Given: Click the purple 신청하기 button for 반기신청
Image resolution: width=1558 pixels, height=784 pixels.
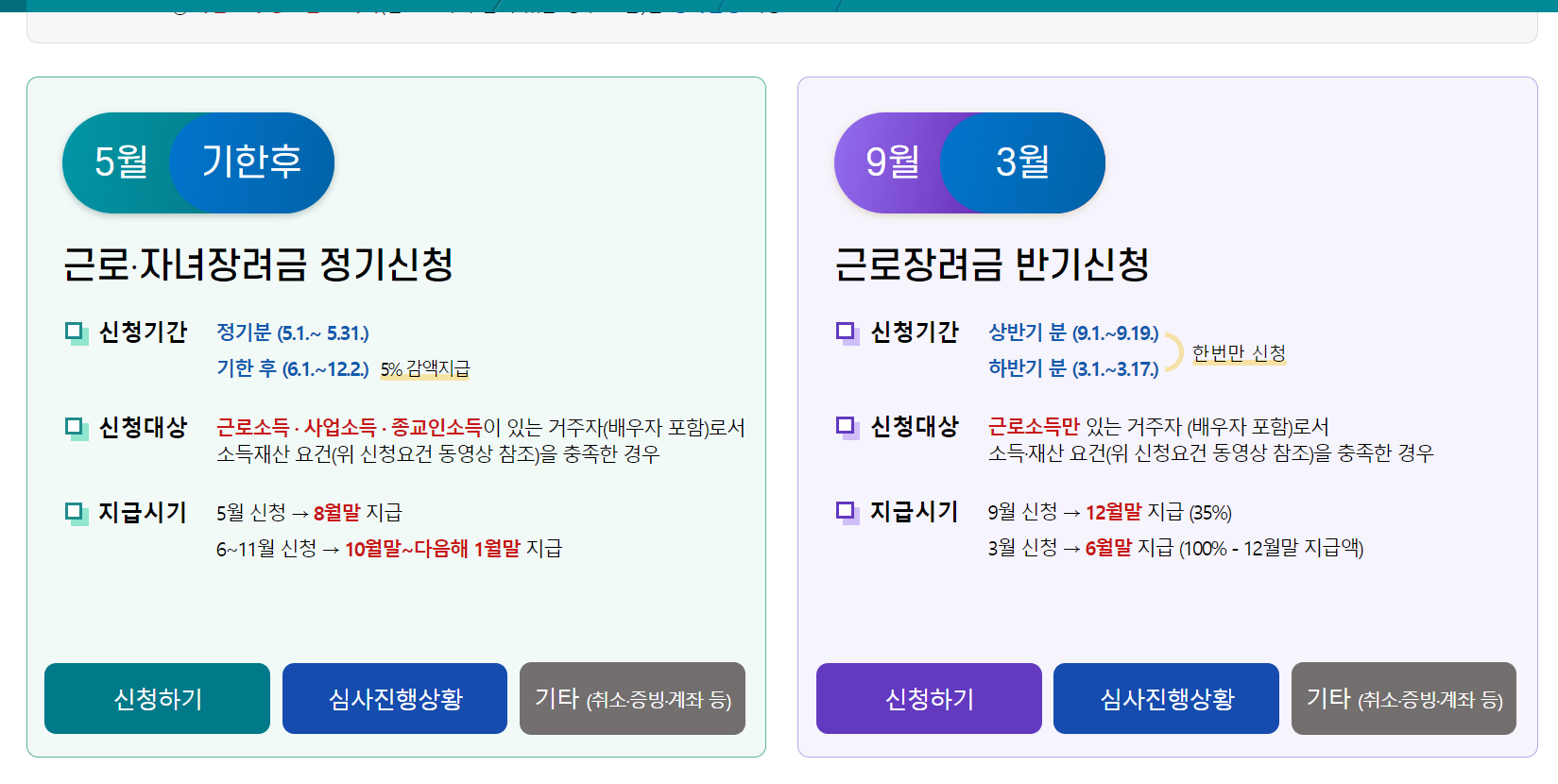Looking at the screenshot, I should [x=929, y=698].
